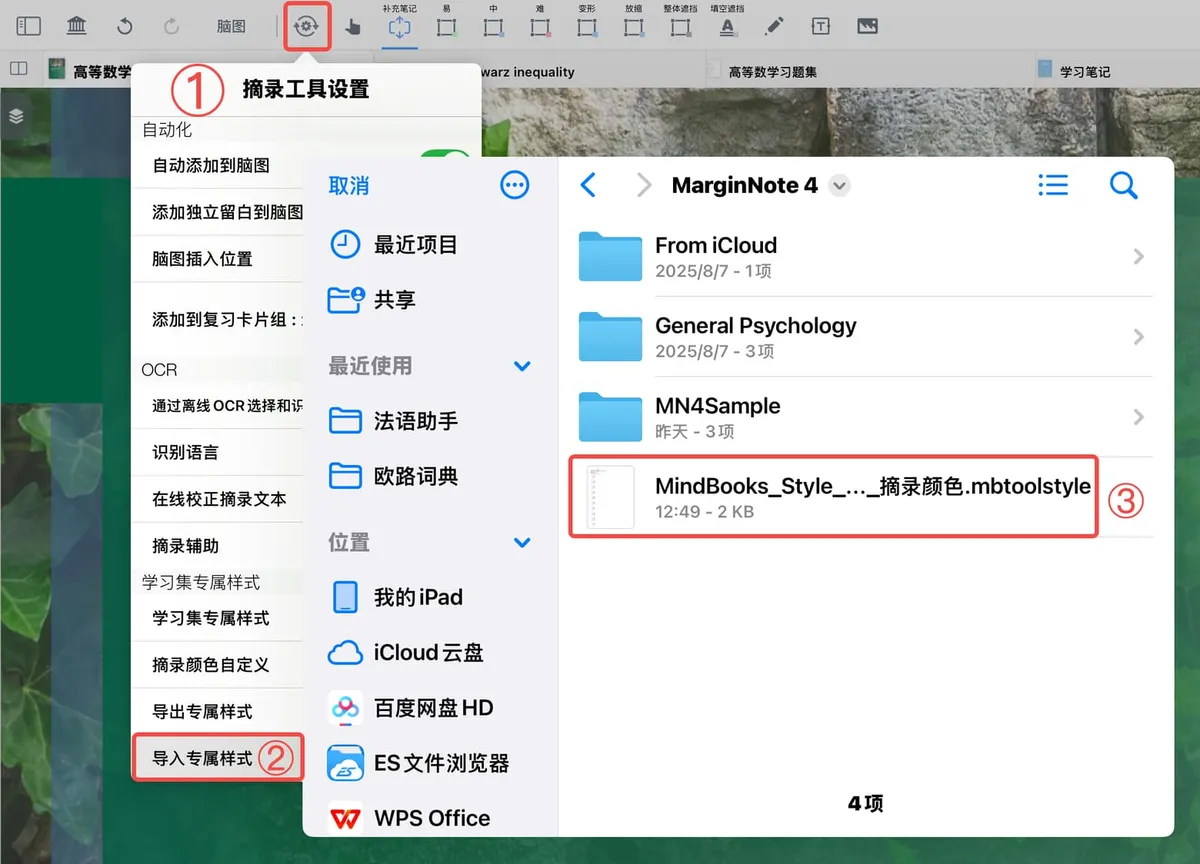
Task: Collapse the 最近使用 section chevron
Action: point(522,366)
